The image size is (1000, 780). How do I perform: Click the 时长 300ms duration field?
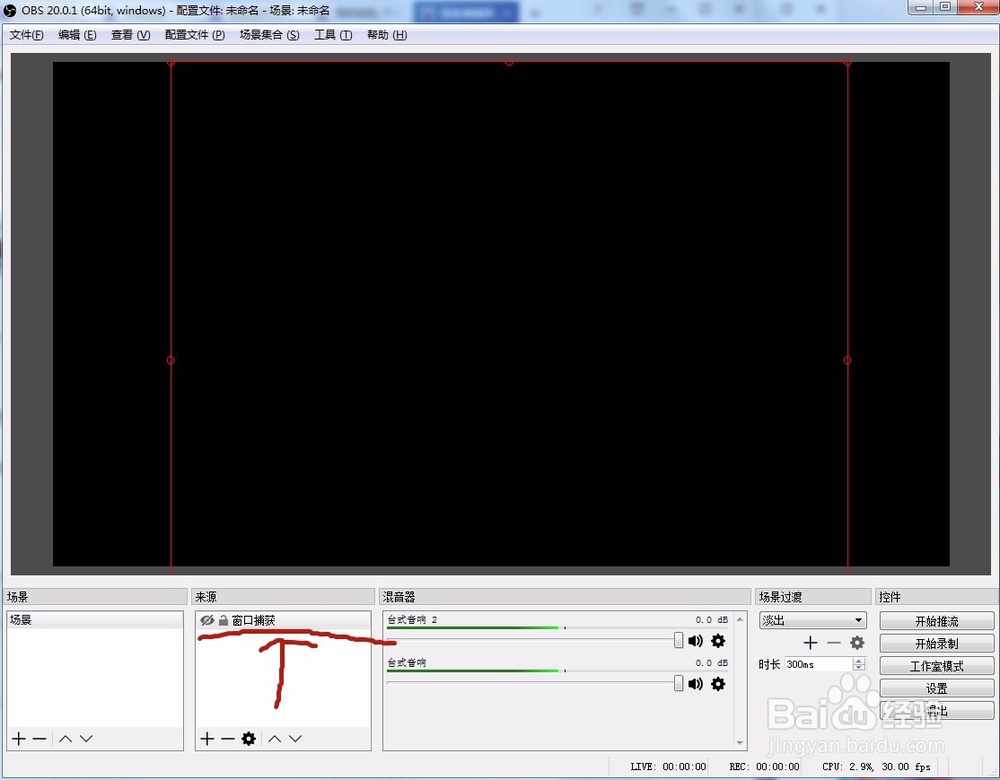820,665
